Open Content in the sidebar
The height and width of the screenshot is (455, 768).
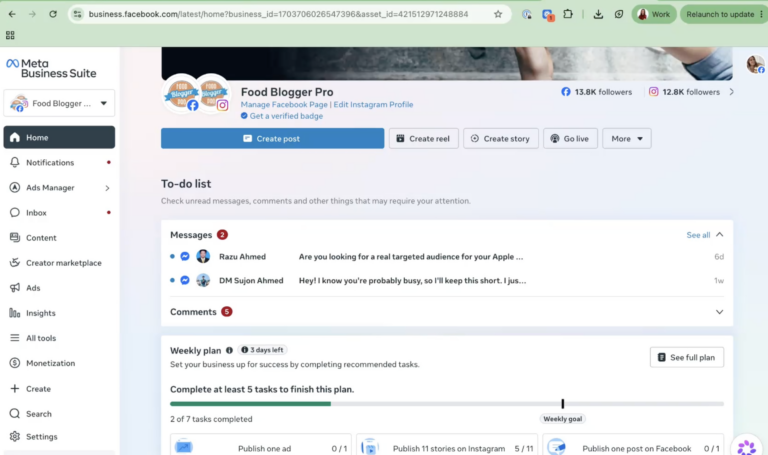coord(59,238)
